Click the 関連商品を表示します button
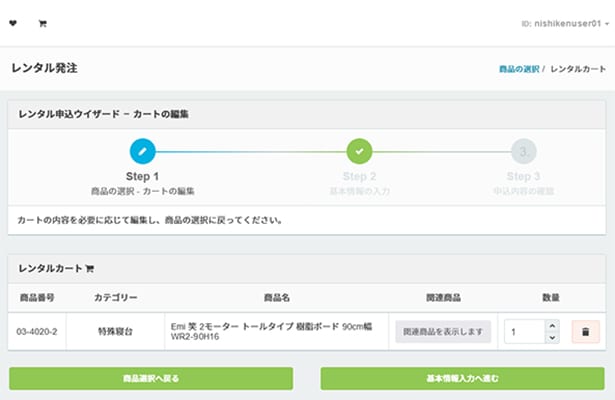Viewport: 615px width, 400px height. [x=443, y=332]
